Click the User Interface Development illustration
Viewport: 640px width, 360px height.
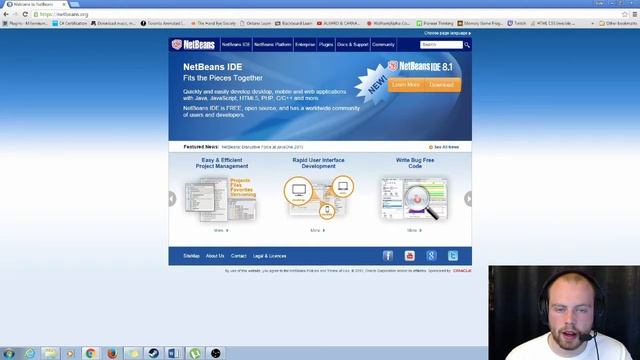point(318,198)
